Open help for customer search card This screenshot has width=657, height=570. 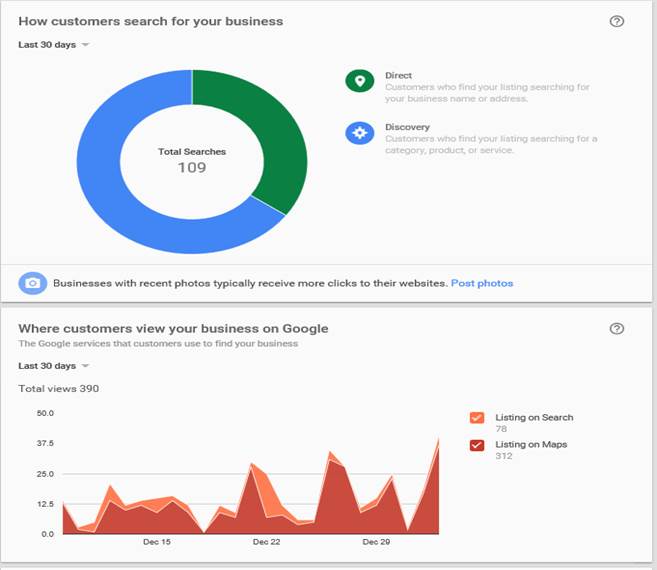[x=616, y=21]
